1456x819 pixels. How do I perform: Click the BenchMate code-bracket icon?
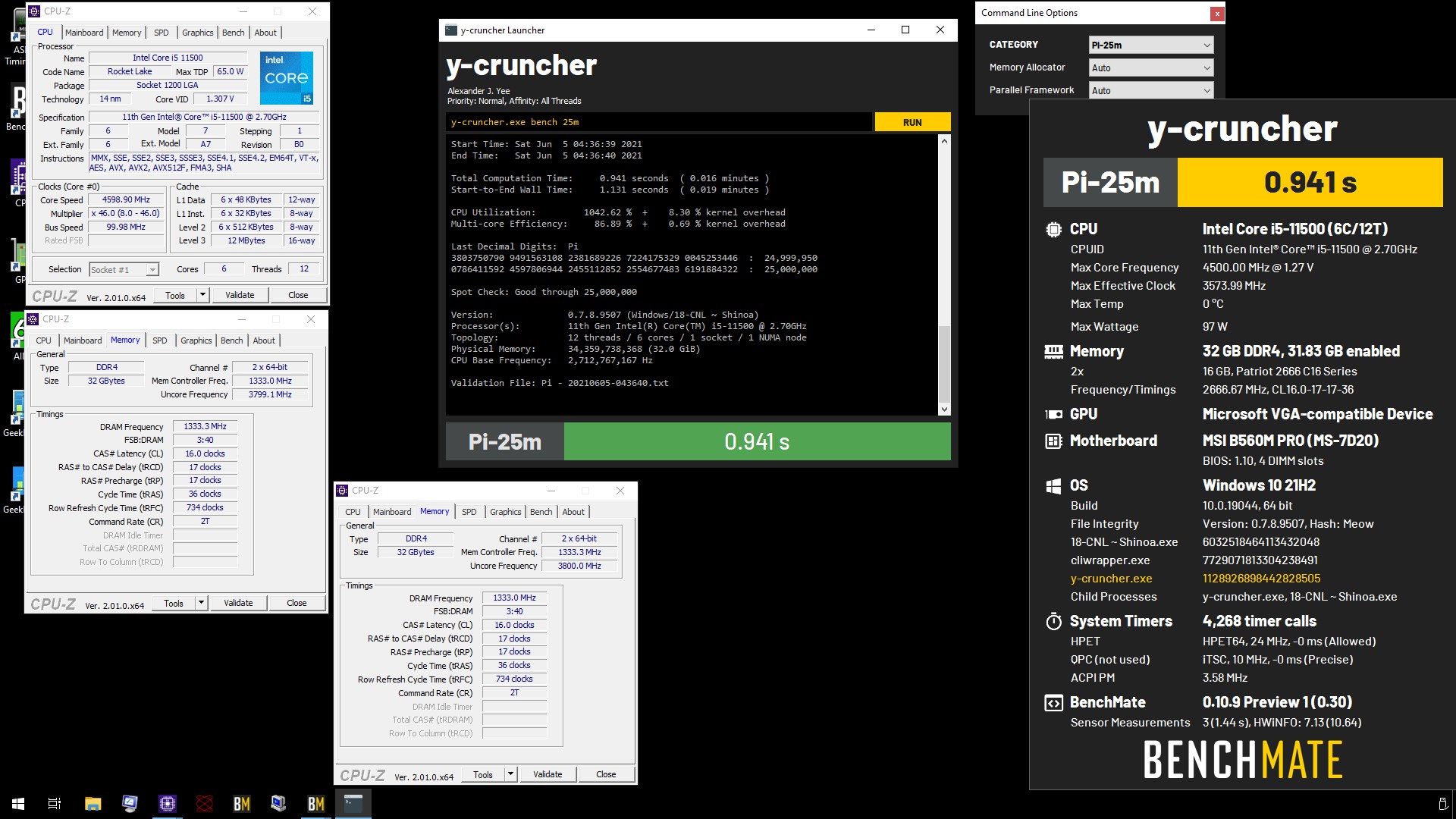tap(1053, 702)
